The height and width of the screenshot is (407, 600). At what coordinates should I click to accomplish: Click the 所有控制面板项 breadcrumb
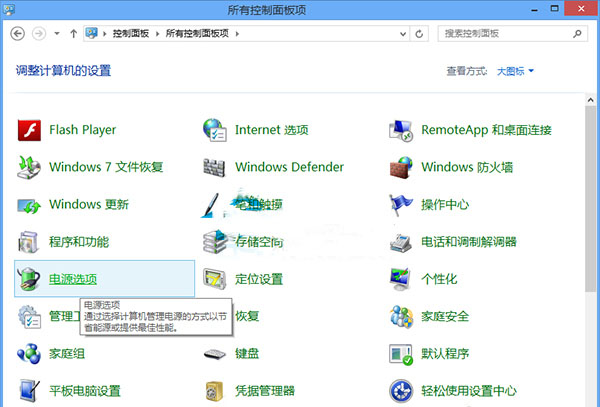tap(197, 34)
